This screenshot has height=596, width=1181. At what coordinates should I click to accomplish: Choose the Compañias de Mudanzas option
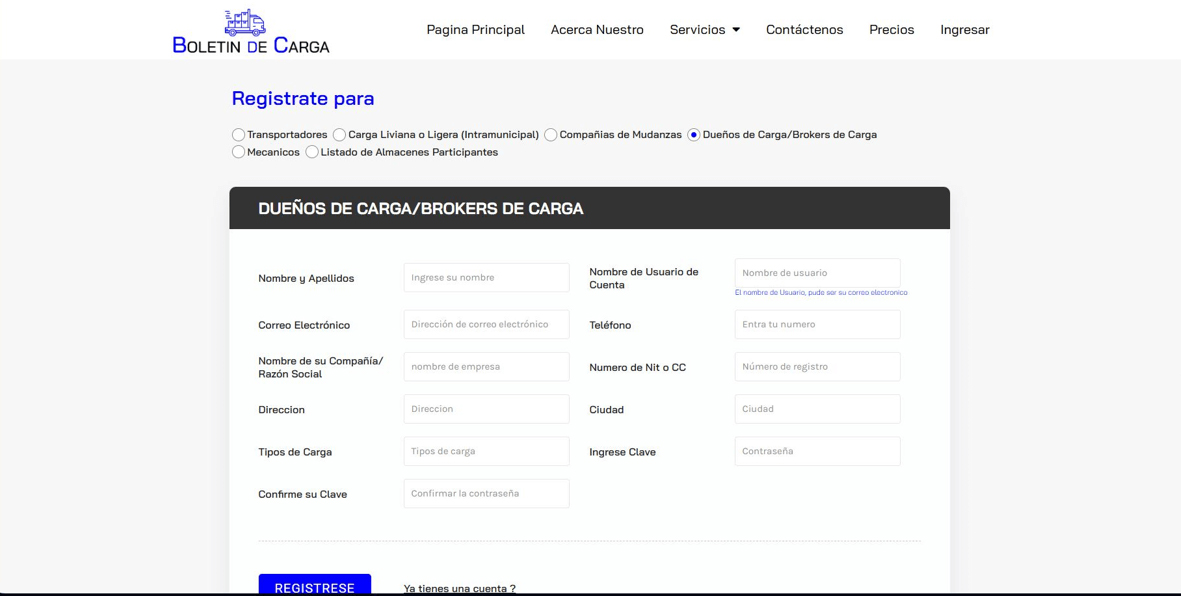[x=551, y=135]
